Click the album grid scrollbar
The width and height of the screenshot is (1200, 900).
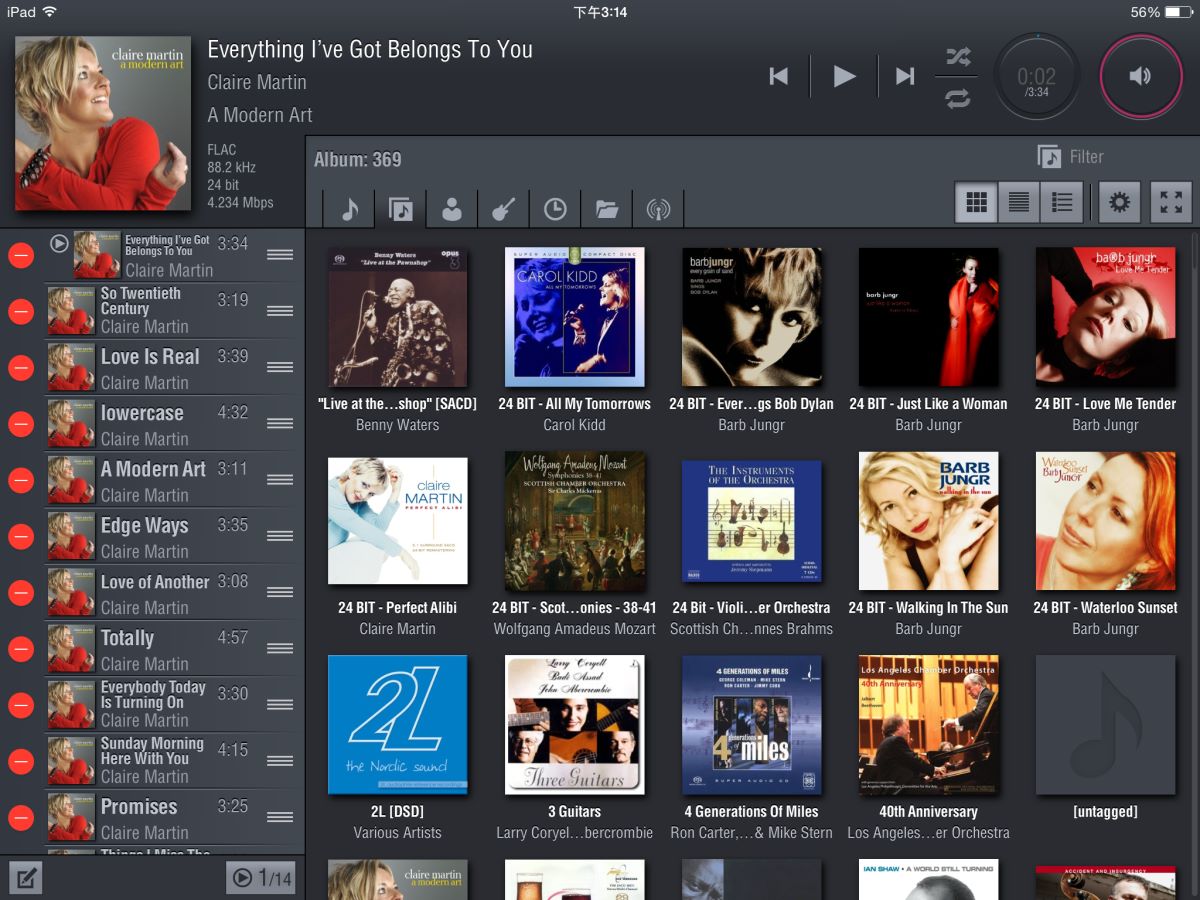[1195, 250]
